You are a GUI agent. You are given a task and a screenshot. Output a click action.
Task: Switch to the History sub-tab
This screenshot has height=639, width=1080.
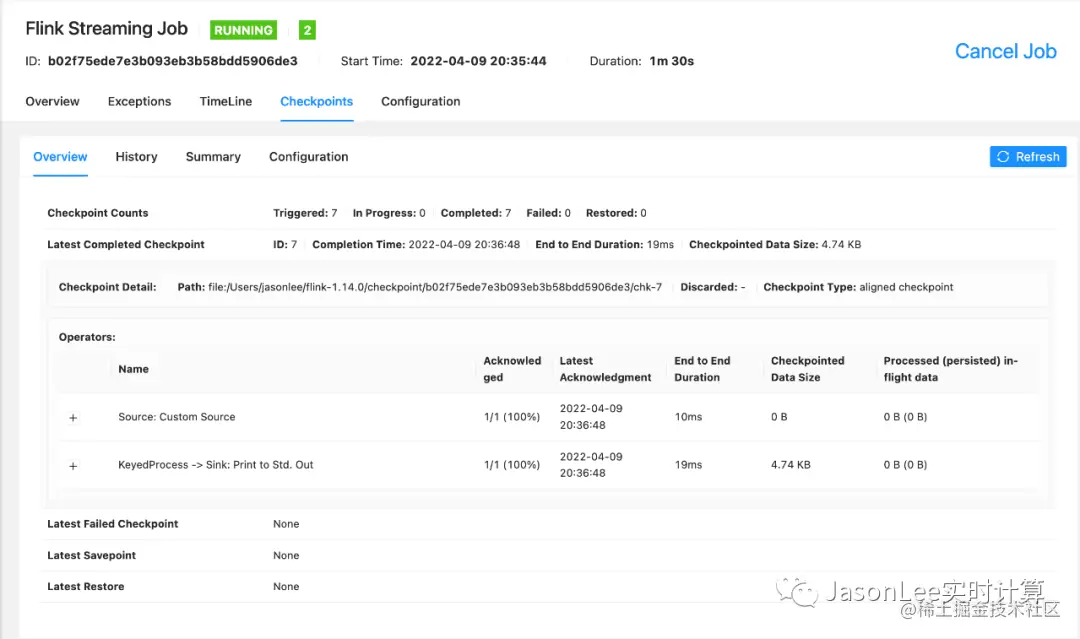pyautogui.click(x=136, y=156)
